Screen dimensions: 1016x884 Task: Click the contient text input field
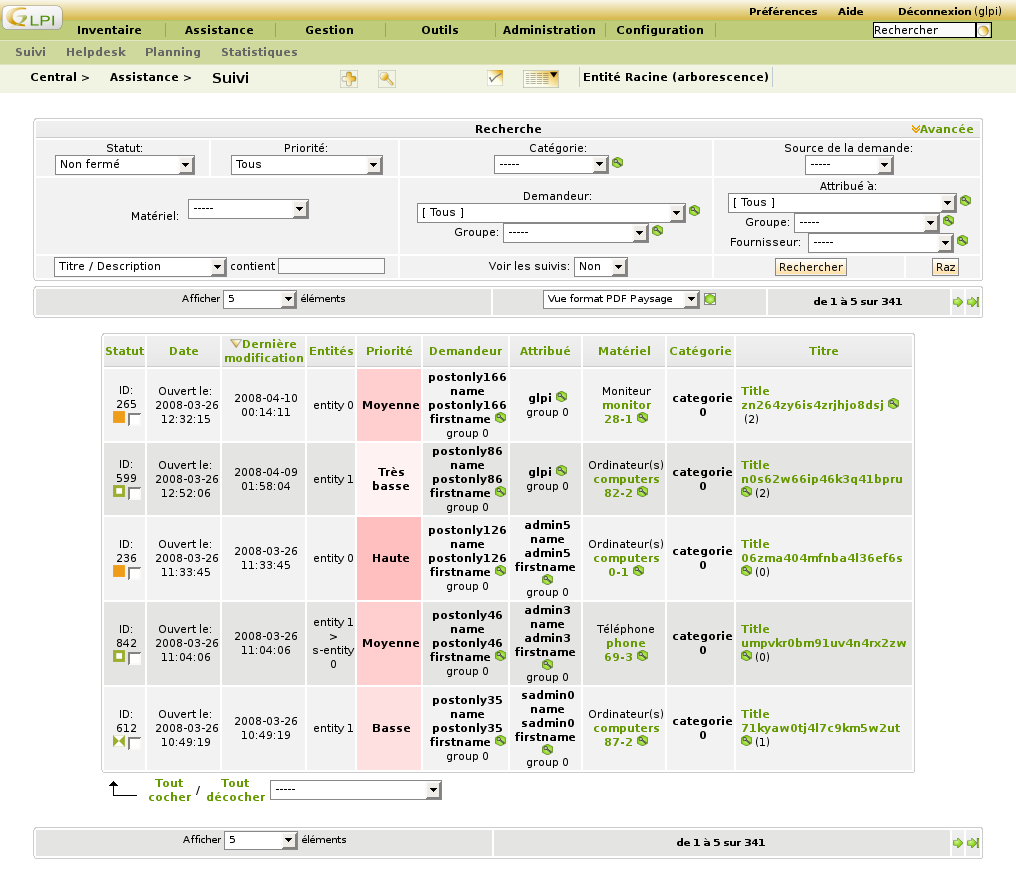tap(331, 266)
